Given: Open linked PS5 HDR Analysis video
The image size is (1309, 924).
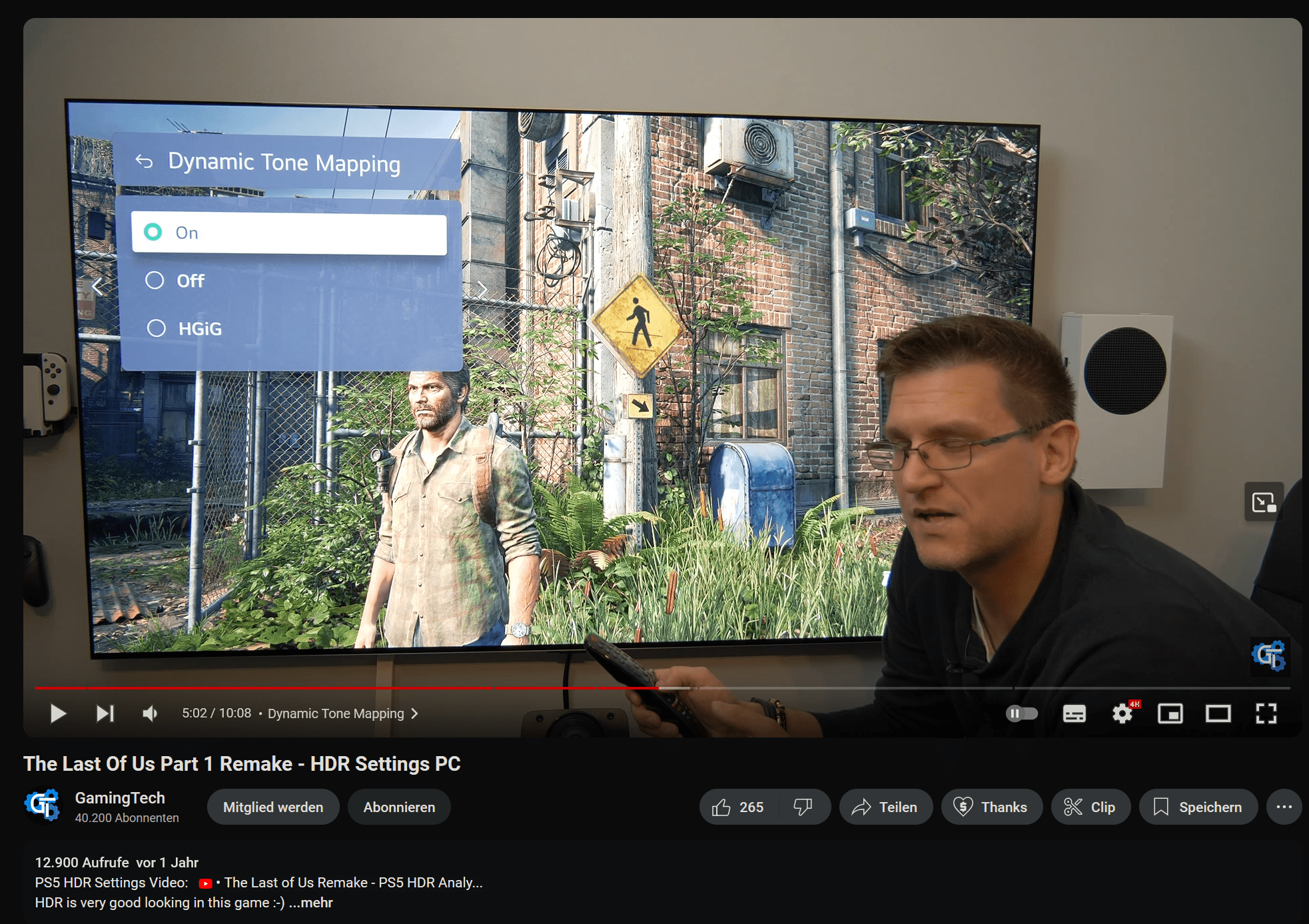Looking at the screenshot, I should [341, 882].
